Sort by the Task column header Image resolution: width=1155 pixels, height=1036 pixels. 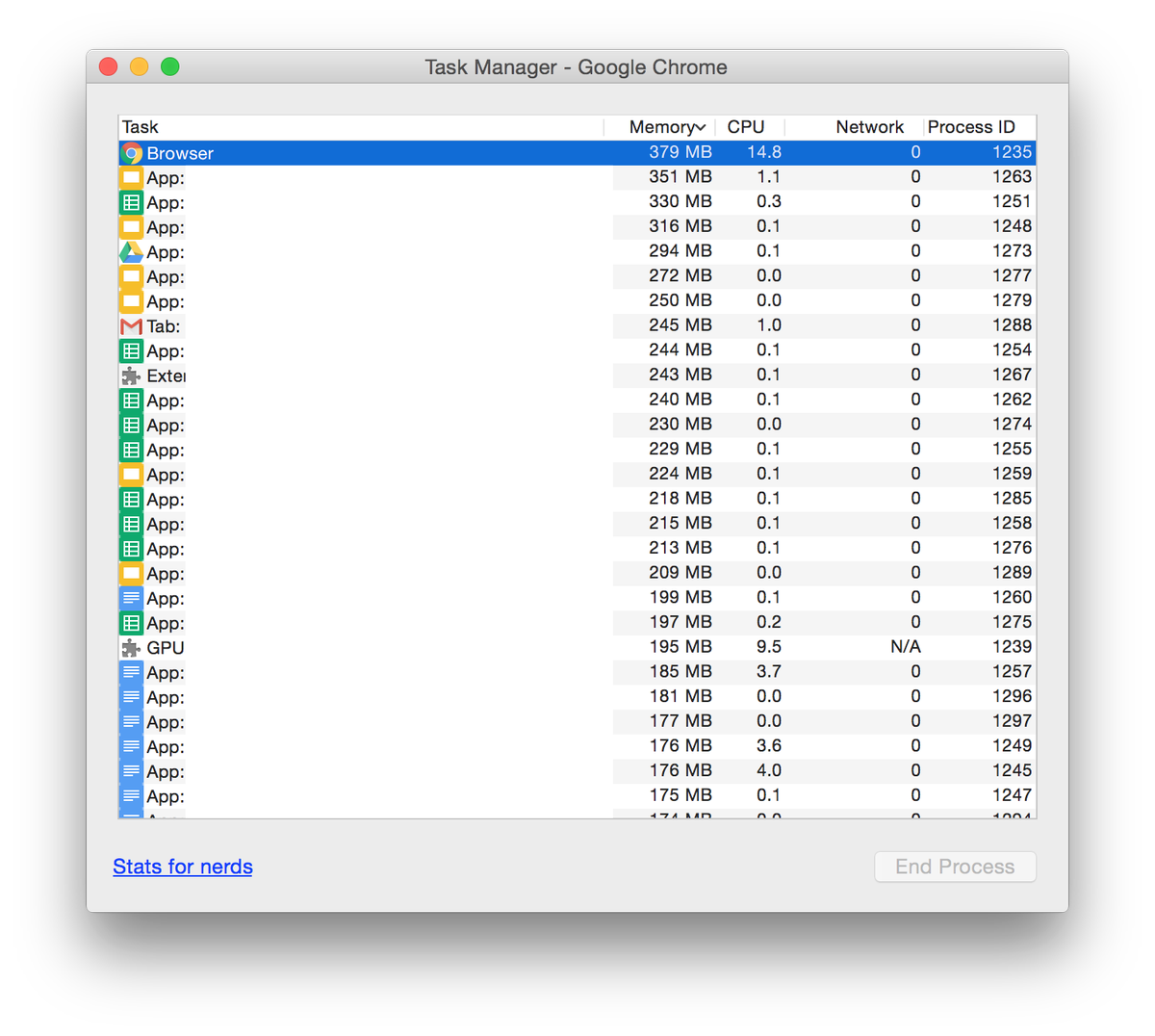coord(361,127)
